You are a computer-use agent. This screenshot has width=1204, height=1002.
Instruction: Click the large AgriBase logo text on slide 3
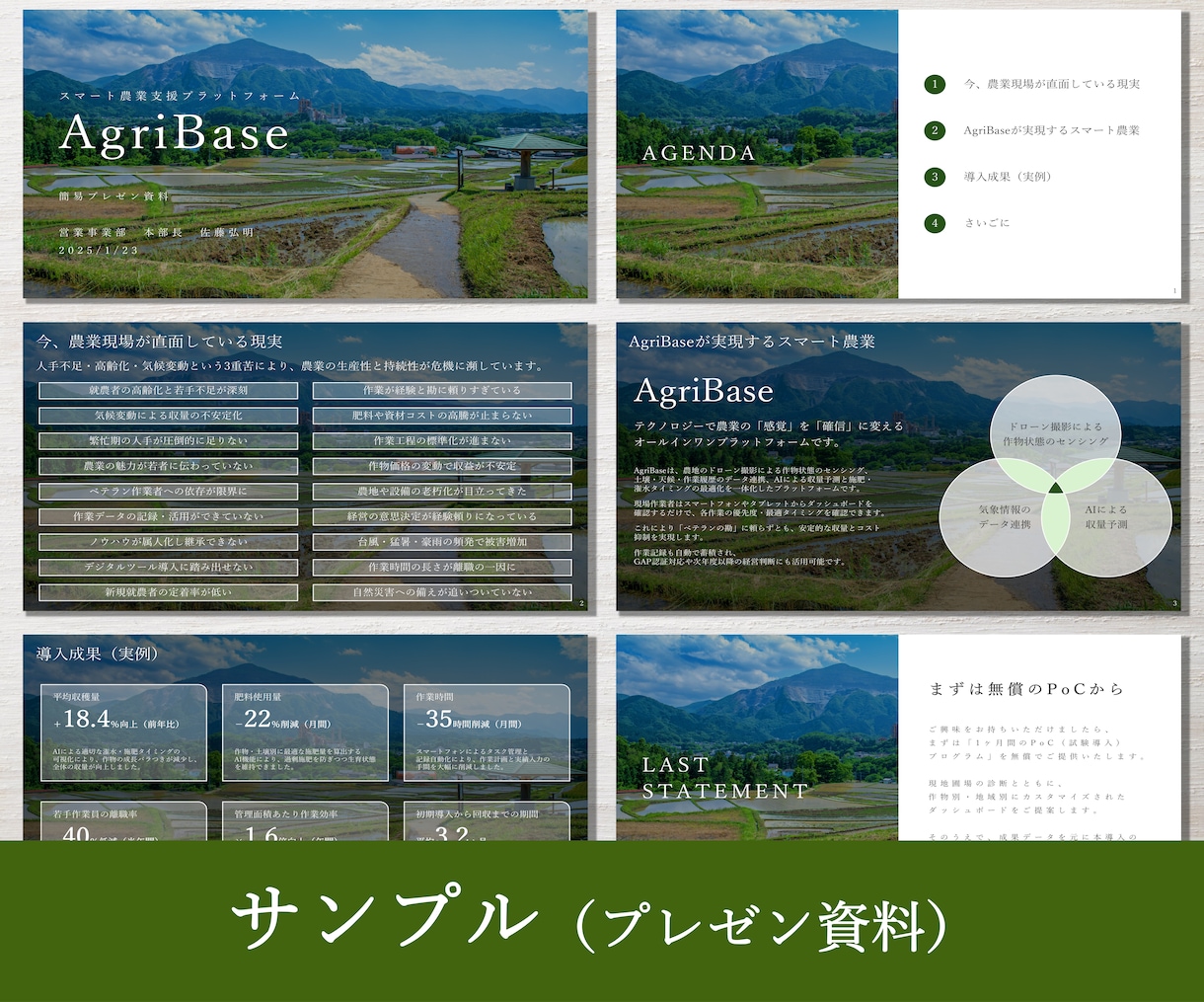pyautogui.click(x=704, y=391)
